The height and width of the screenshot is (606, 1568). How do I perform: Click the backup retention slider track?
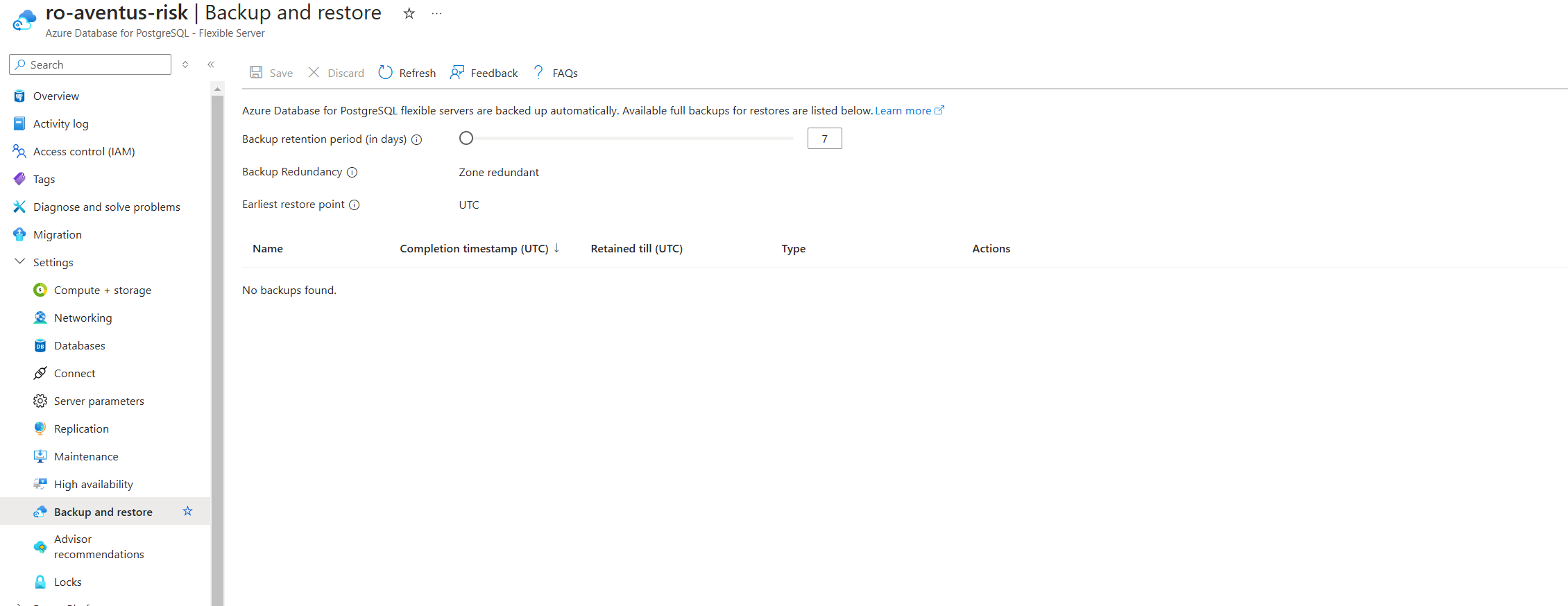point(627,138)
